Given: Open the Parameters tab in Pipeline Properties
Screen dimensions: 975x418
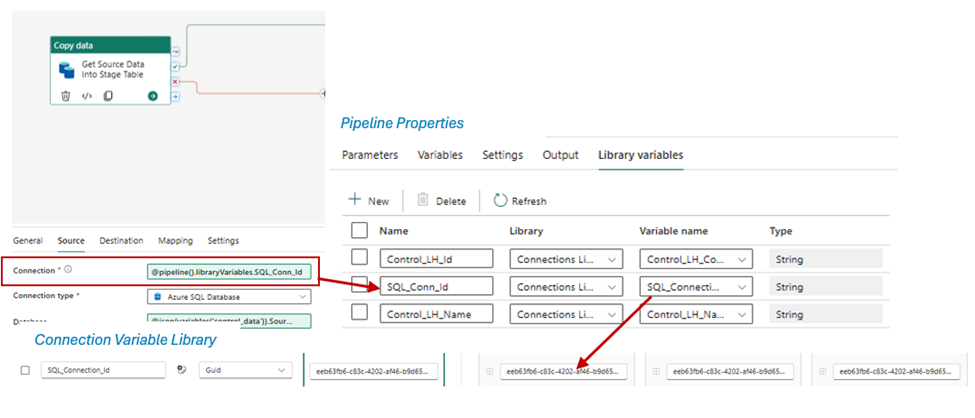Looking at the screenshot, I should point(370,155).
